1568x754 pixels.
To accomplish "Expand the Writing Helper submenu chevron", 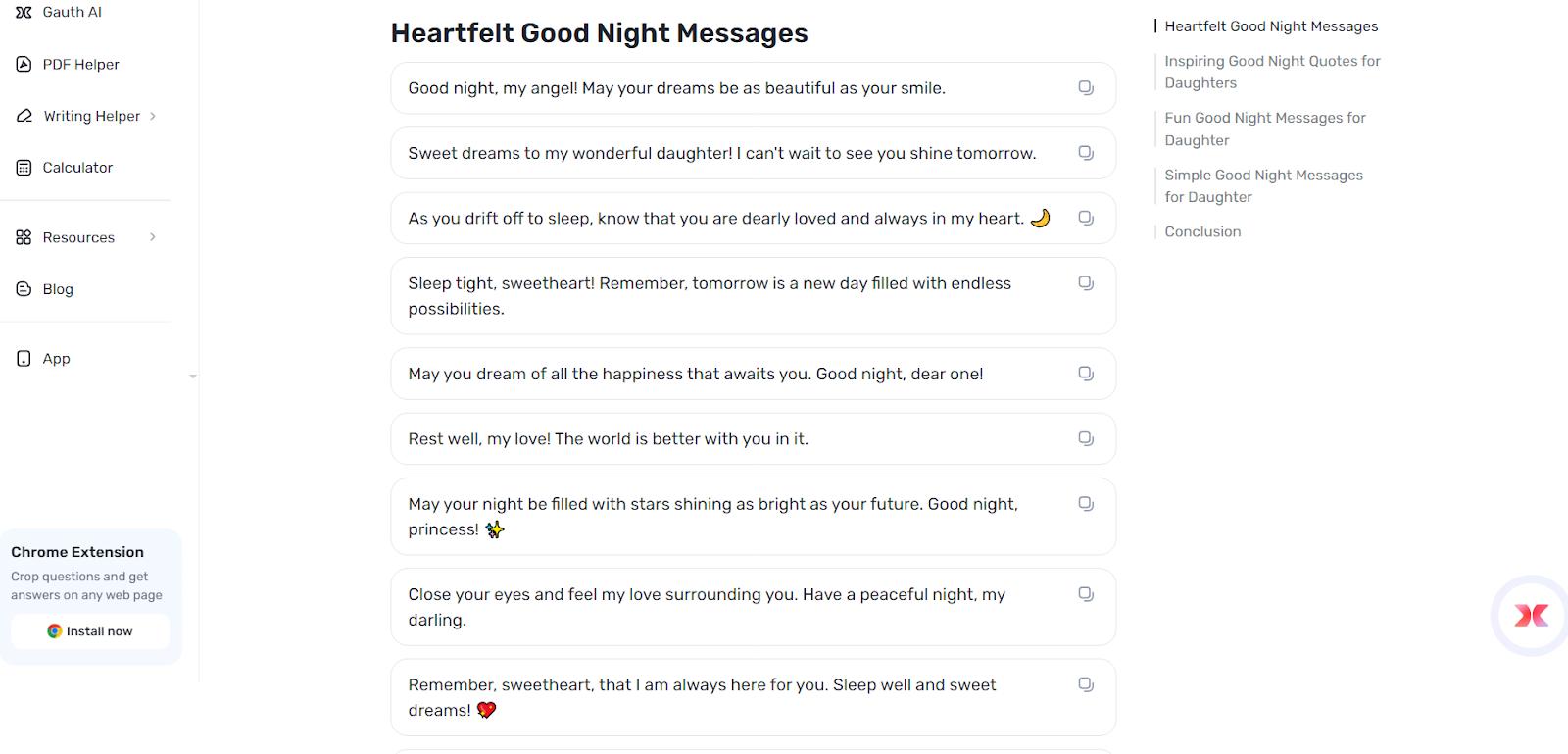I will [153, 115].
